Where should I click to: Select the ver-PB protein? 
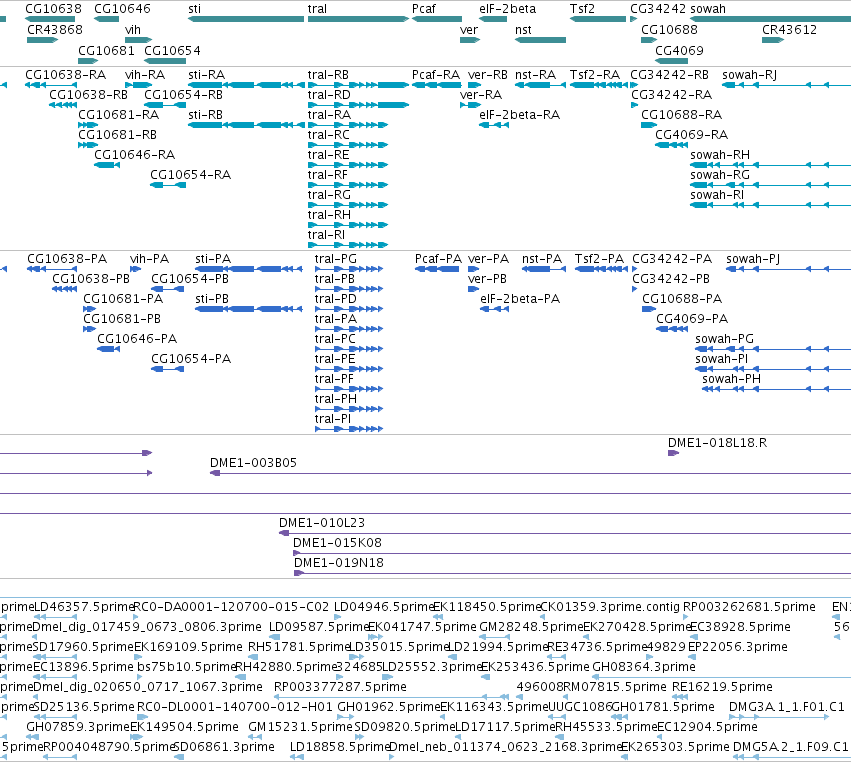pyautogui.click(x=473, y=289)
